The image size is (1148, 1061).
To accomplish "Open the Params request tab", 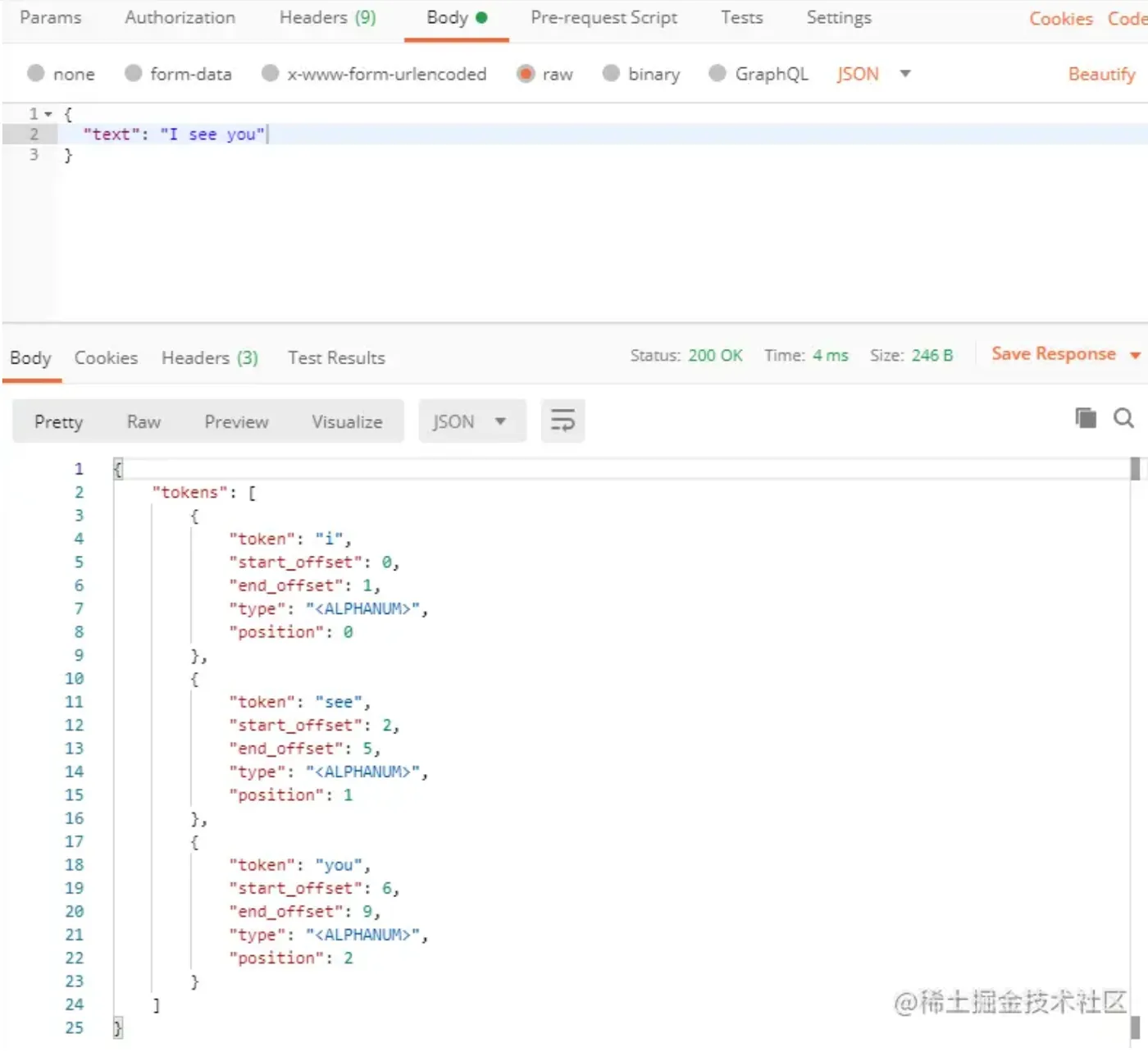I will tap(51, 17).
